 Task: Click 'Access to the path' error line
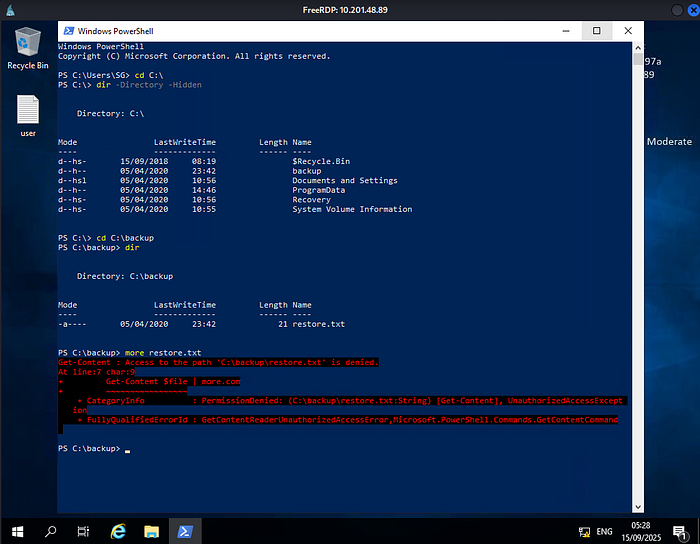pos(218,362)
